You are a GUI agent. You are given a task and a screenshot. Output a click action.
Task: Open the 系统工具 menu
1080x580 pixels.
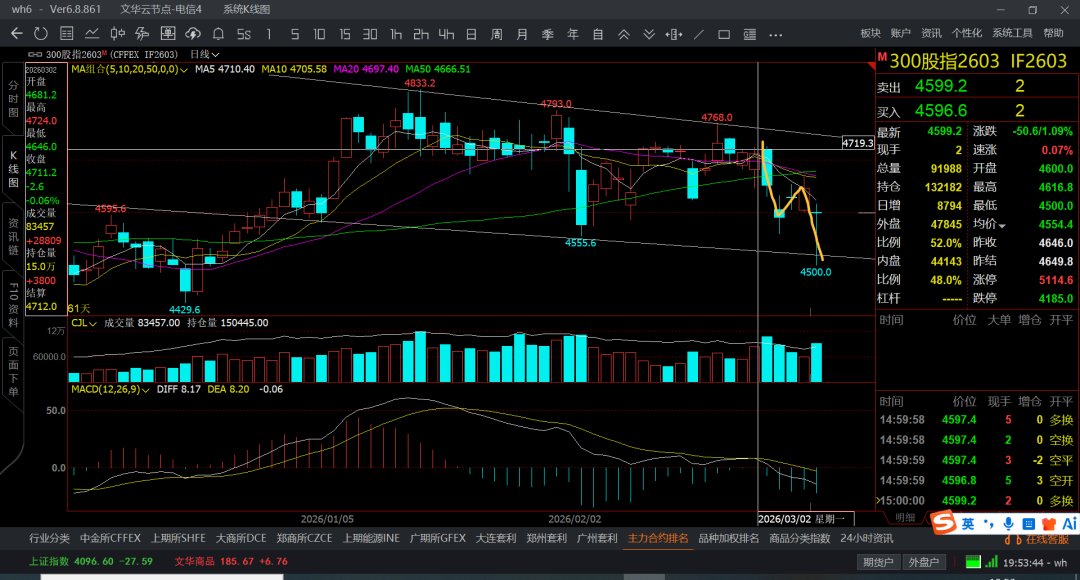pos(1012,33)
